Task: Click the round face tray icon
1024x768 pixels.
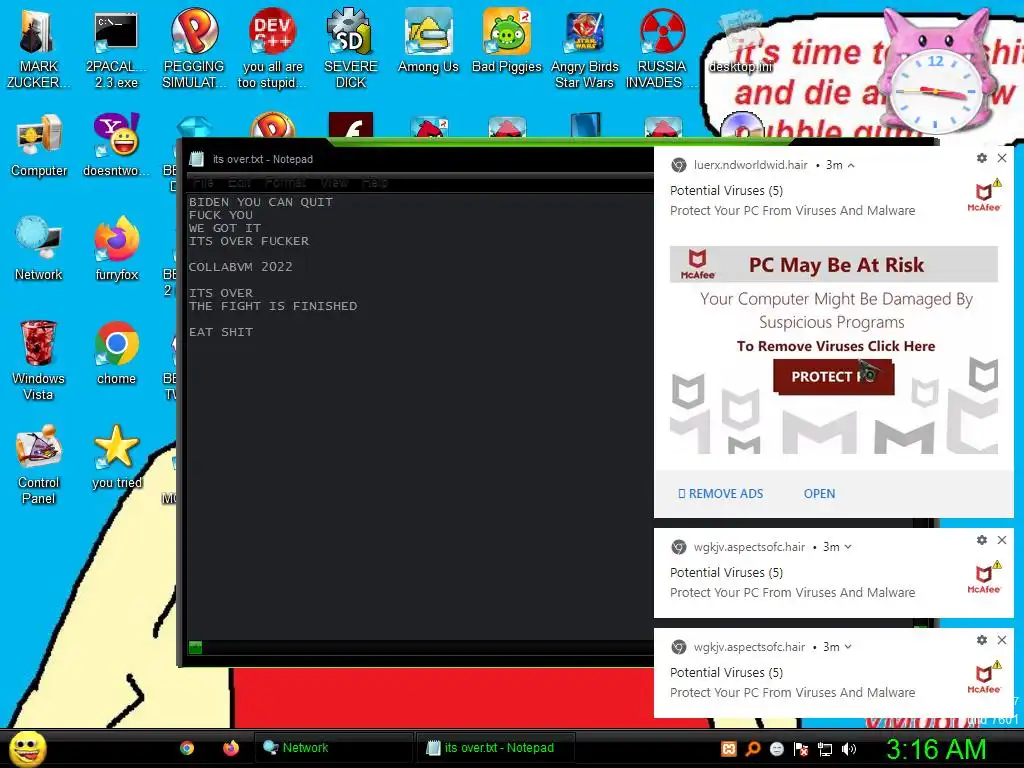Action: click(x=776, y=749)
